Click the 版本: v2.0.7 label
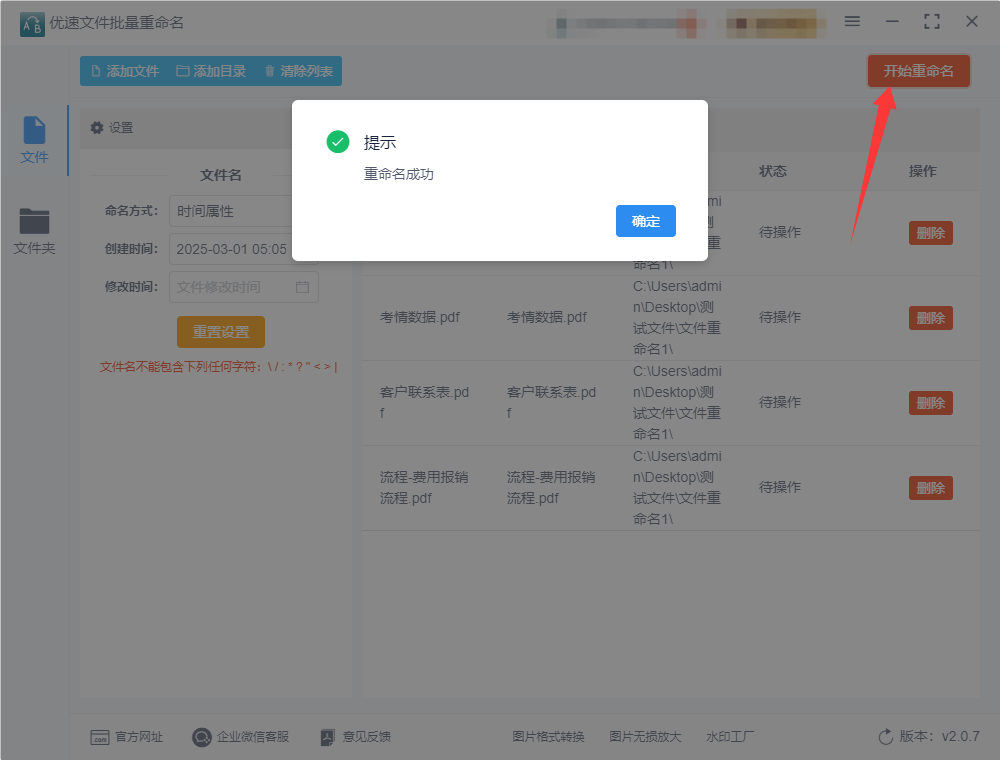1000x760 pixels. 939,736
